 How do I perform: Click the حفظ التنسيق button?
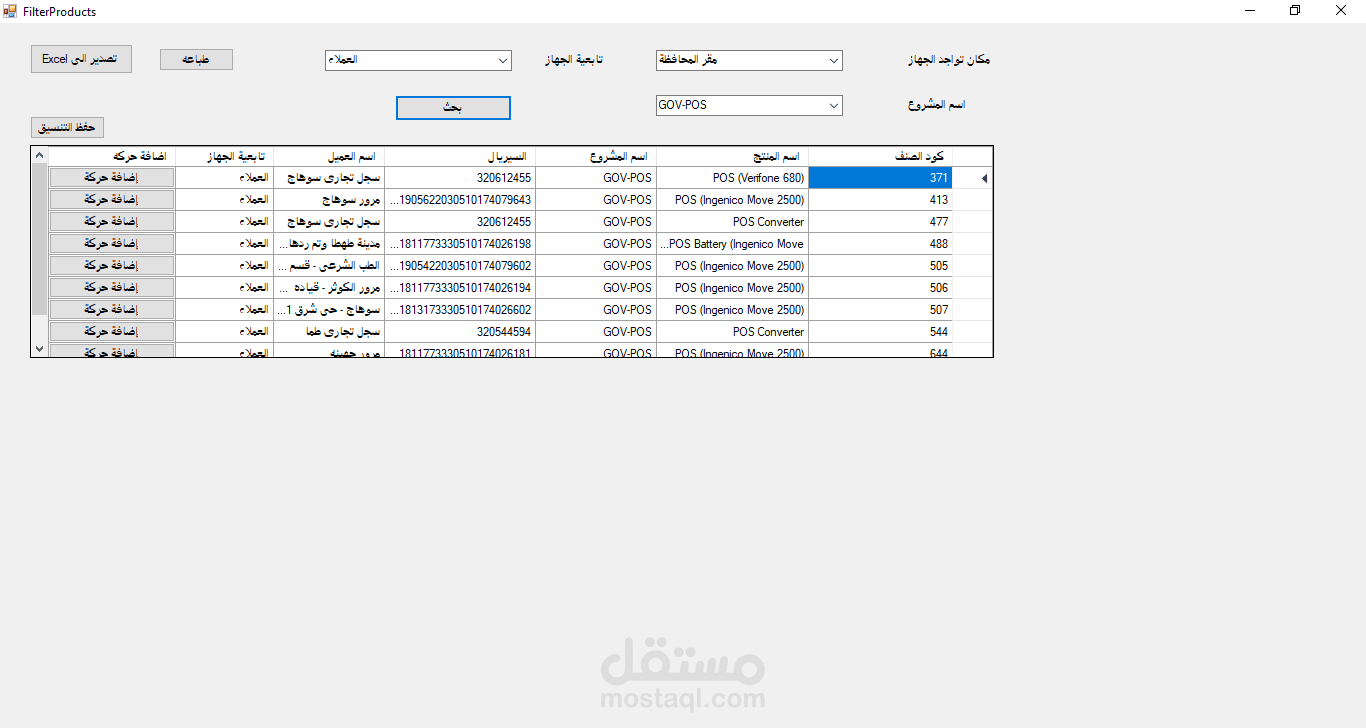pos(67,128)
